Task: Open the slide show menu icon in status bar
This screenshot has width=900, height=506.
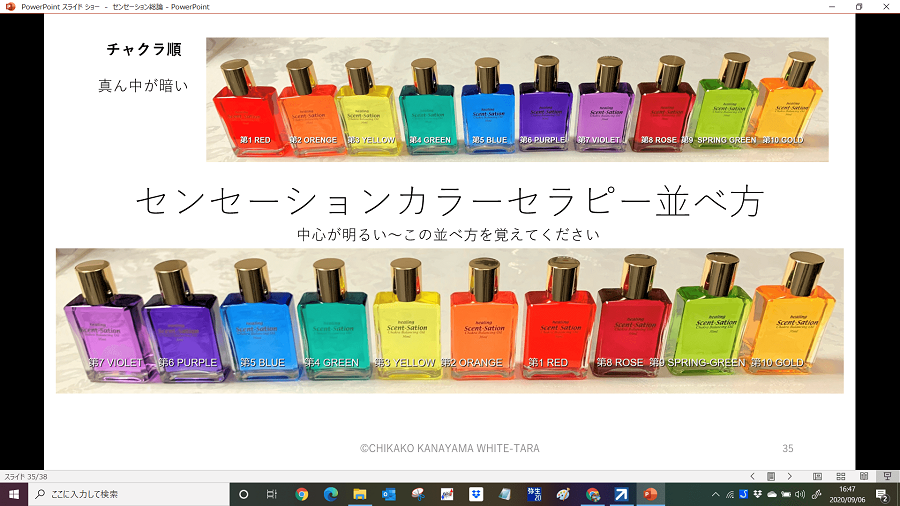Action: click(x=771, y=476)
